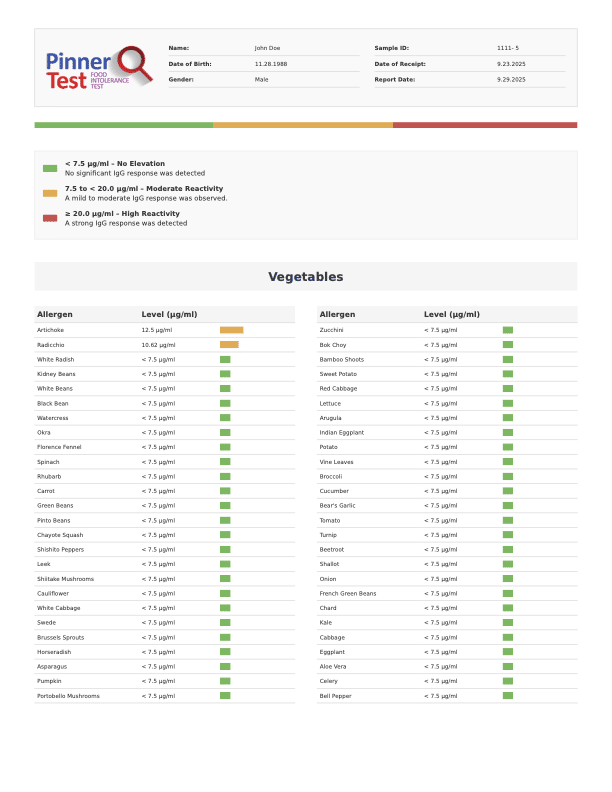Click the left Allergen column header
The width and height of the screenshot is (612, 792).
click(55, 315)
